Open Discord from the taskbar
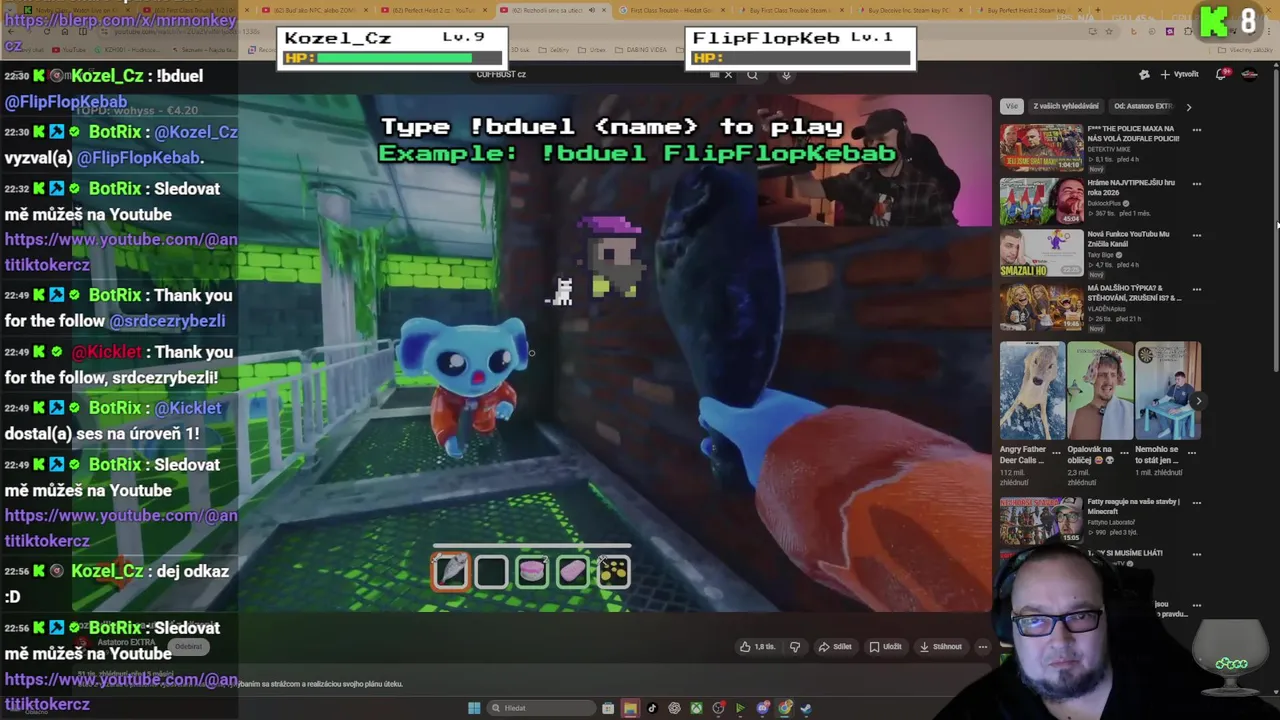Image resolution: width=1280 pixels, height=720 pixels. 763,708
